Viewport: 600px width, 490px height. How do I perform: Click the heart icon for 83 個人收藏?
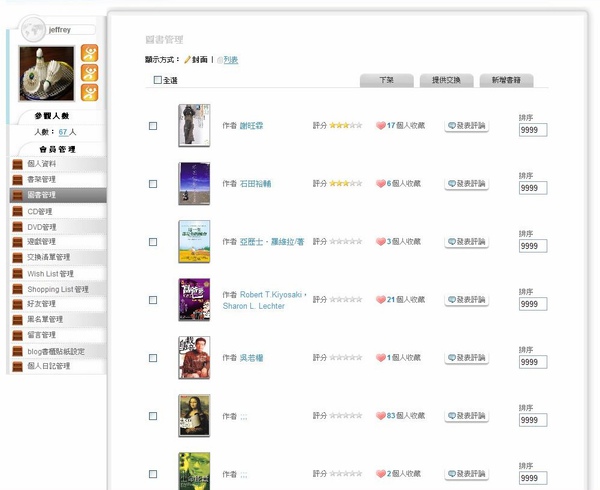coord(381,416)
